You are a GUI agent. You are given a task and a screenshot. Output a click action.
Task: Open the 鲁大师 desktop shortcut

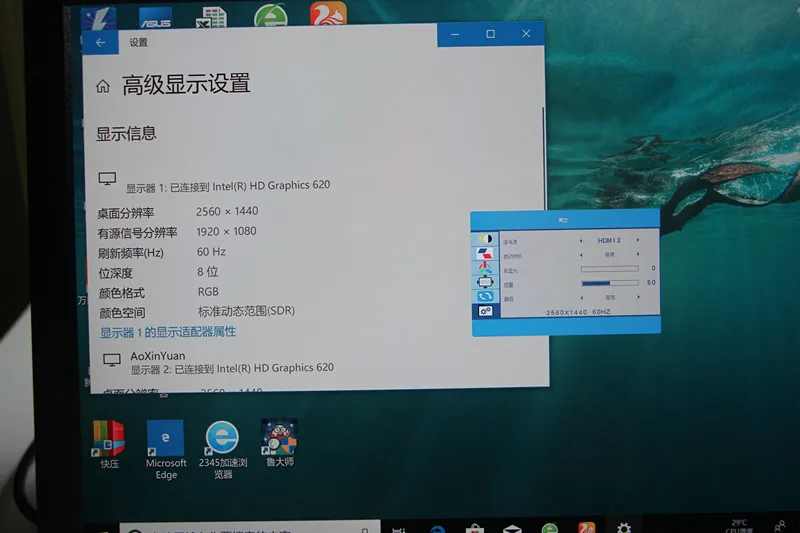(279, 443)
